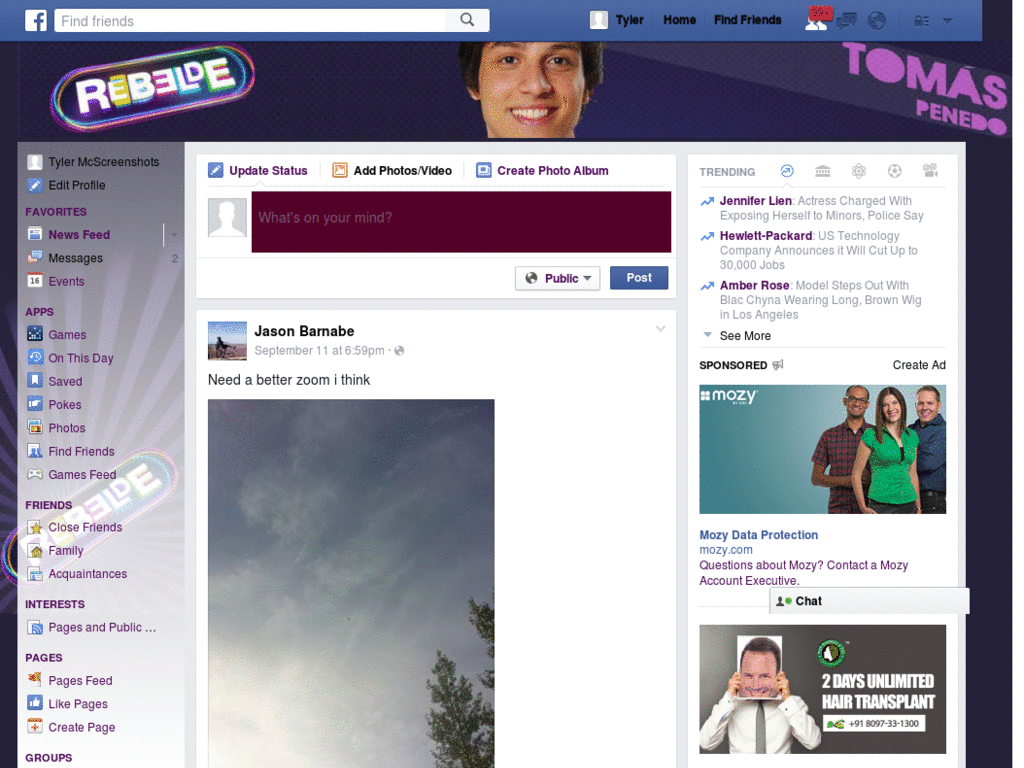Click the Like Pages thumbs icon

(x=35, y=703)
